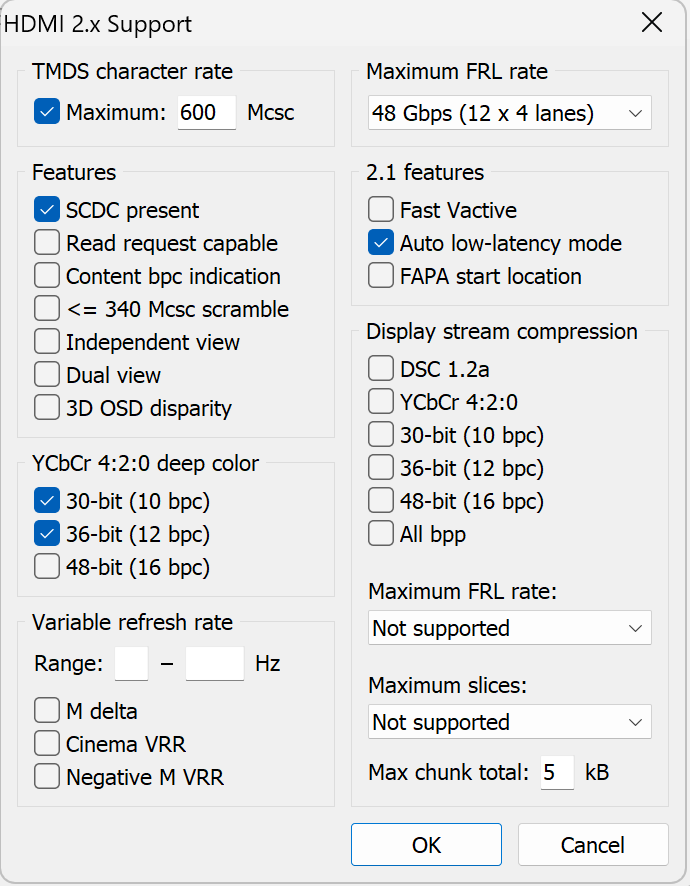Enable Read request capable option
This screenshot has width=690, height=886.
tap(47, 243)
